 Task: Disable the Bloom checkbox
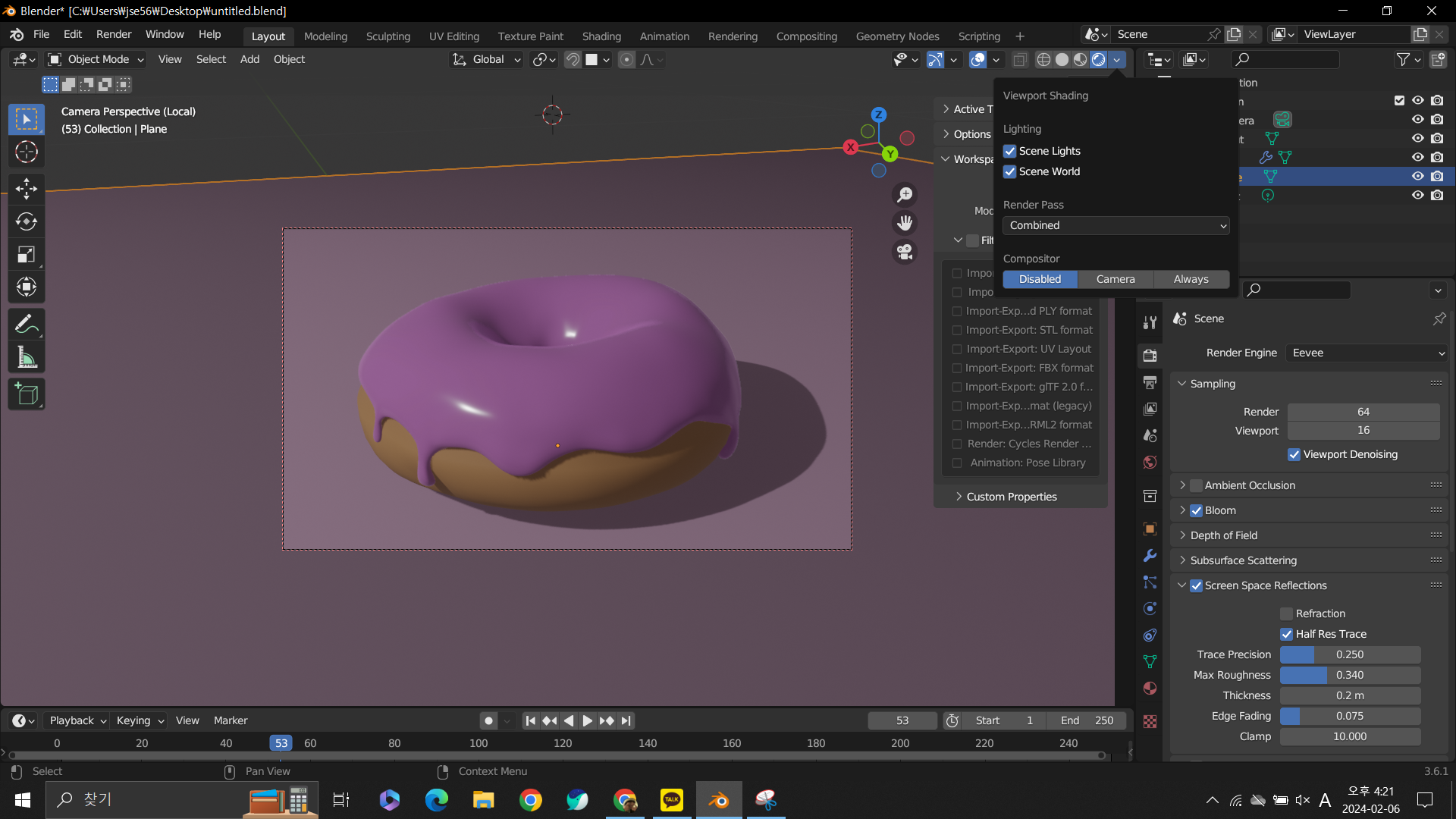[x=1196, y=510]
